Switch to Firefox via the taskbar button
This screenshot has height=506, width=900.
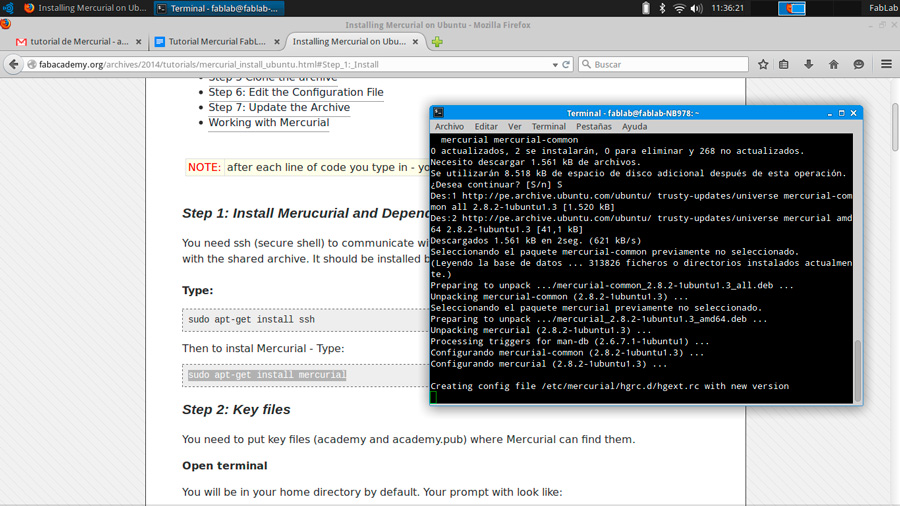(x=85, y=8)
